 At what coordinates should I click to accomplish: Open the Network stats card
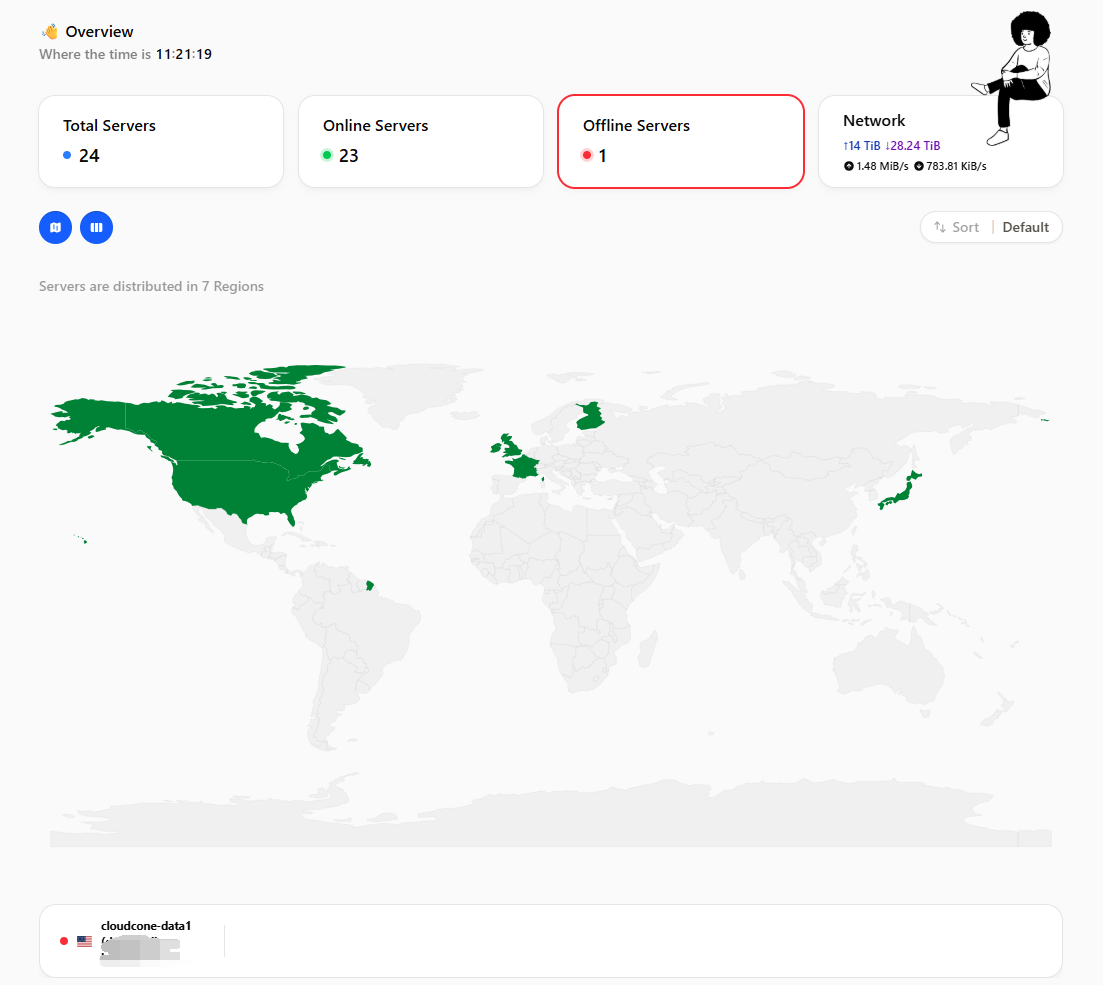click(941, 141)
